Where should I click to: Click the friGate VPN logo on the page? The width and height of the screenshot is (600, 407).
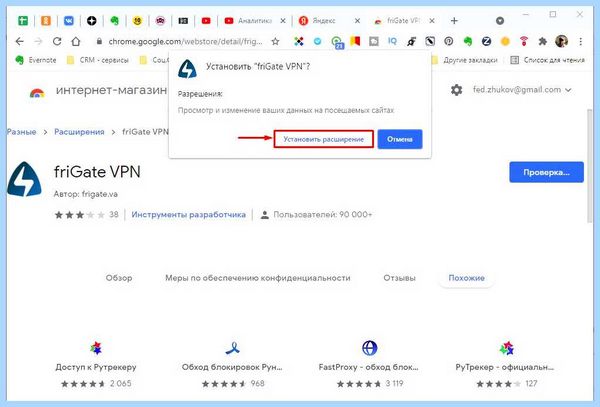(x=24, y=179)
